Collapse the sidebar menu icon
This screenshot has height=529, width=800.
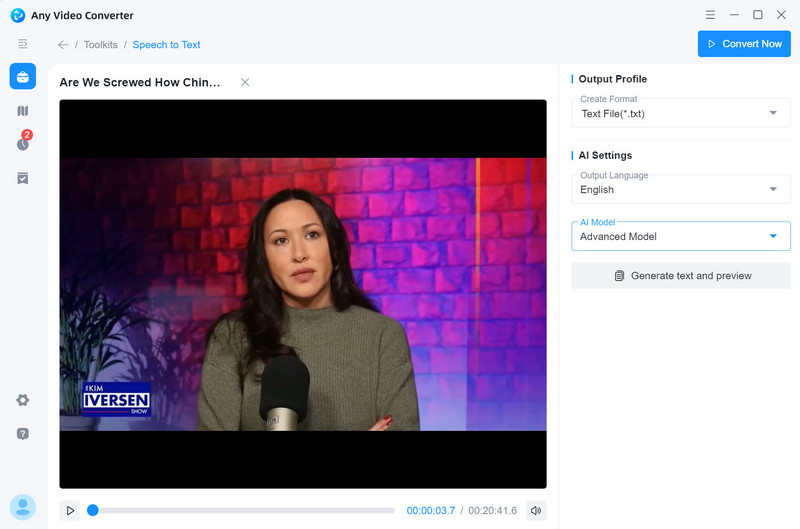point(22,44)
